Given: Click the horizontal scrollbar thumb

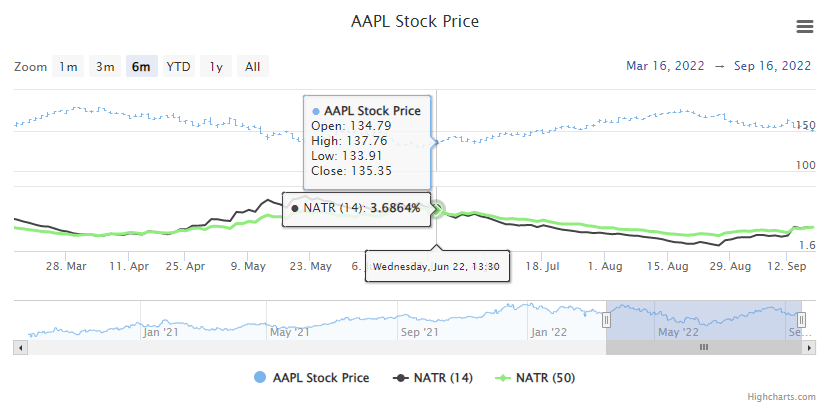Looking at the screenshot, I should click(703, 347).
